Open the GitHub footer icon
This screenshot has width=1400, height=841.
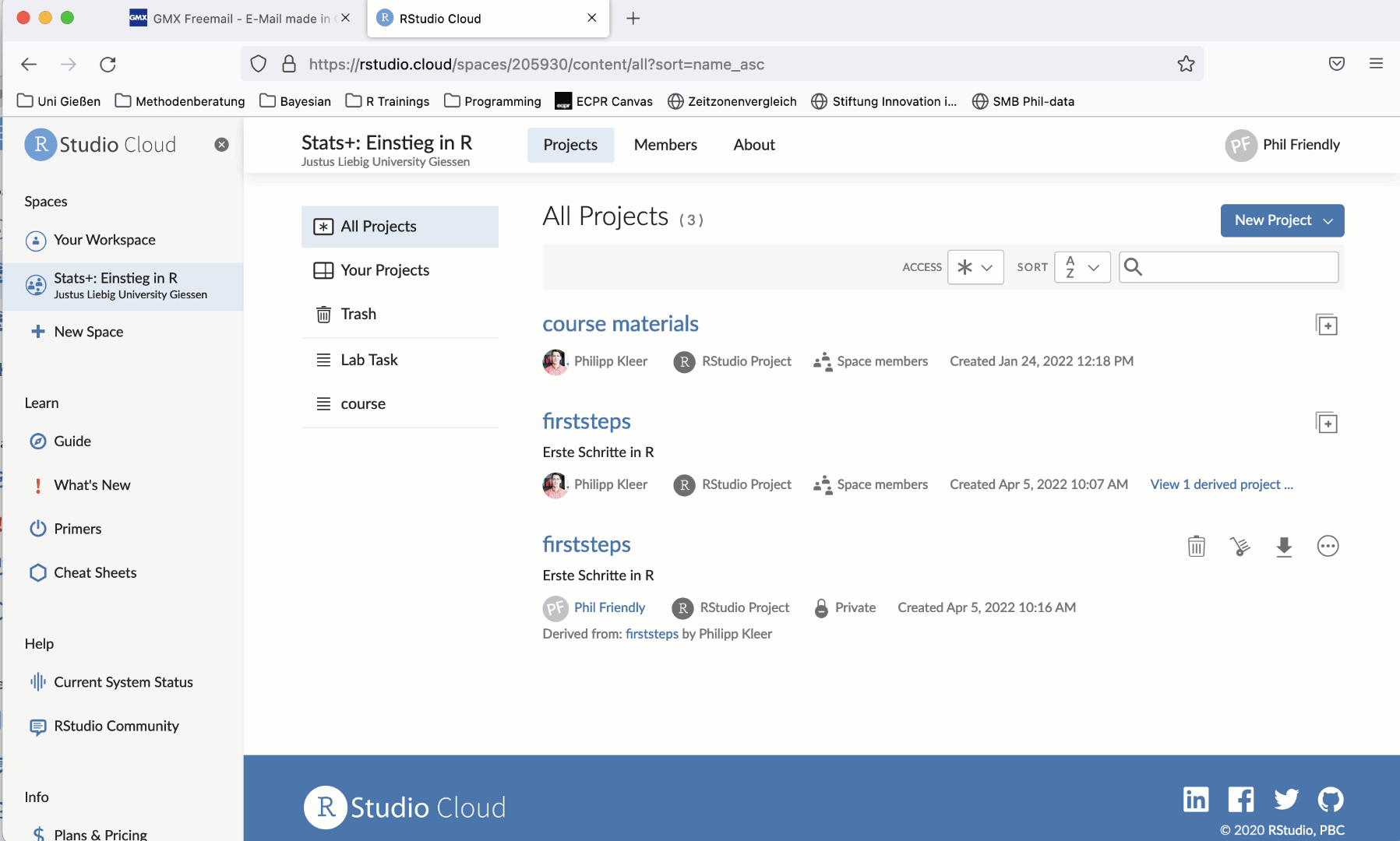tap(1330, 799)
